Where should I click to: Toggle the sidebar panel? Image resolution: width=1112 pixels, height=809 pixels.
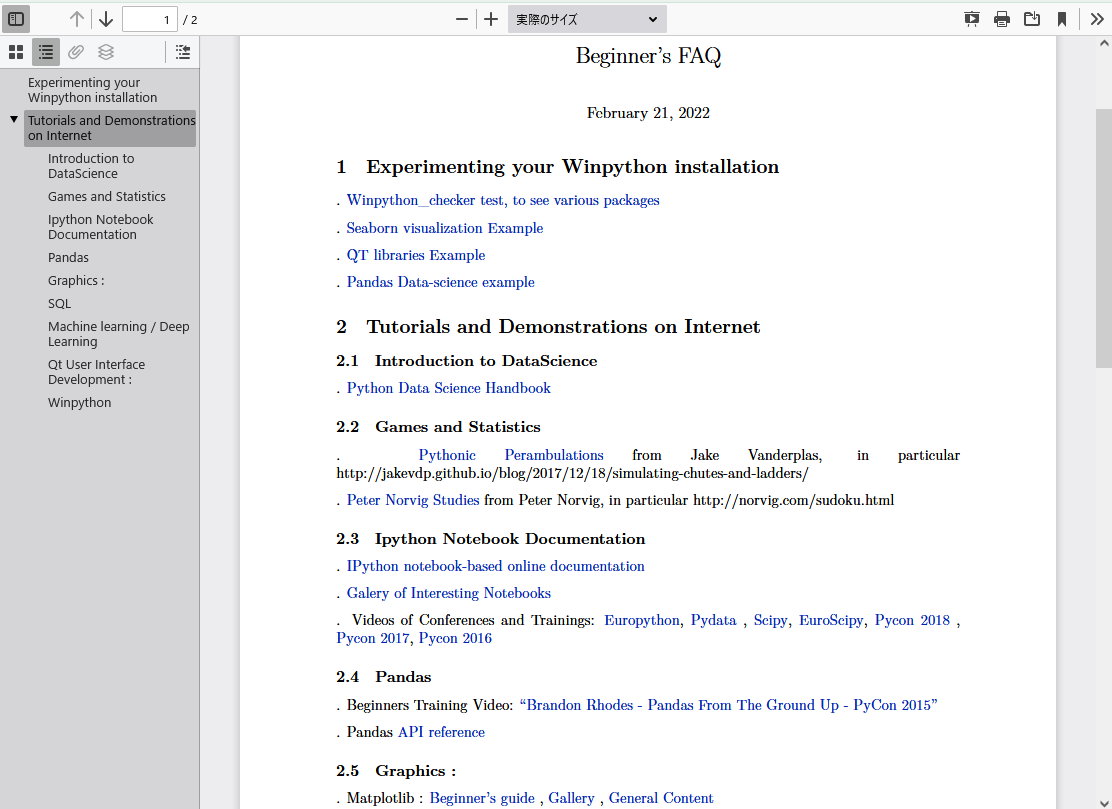[x=14, y=18]
